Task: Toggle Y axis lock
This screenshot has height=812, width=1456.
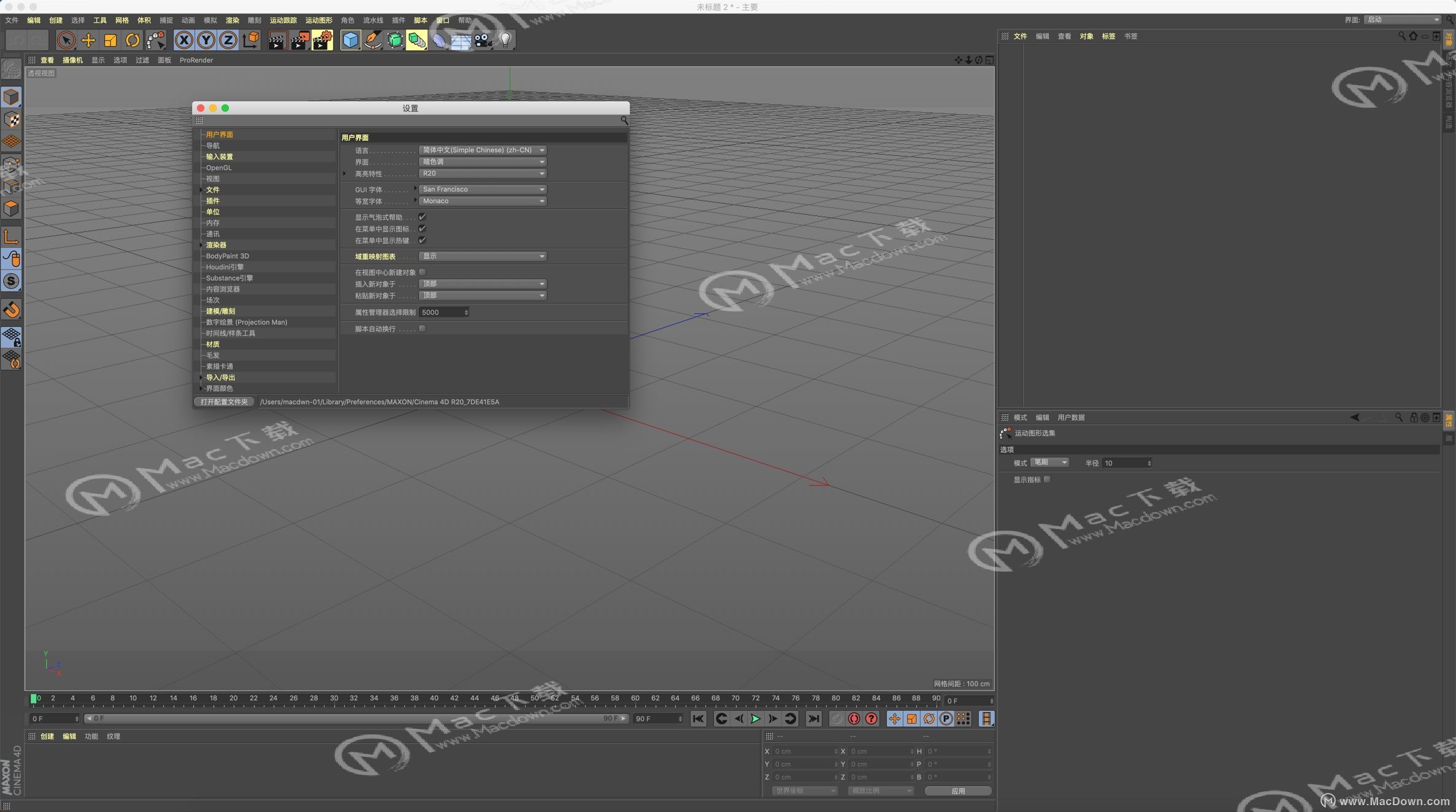Action: click(x=206, y=40)
